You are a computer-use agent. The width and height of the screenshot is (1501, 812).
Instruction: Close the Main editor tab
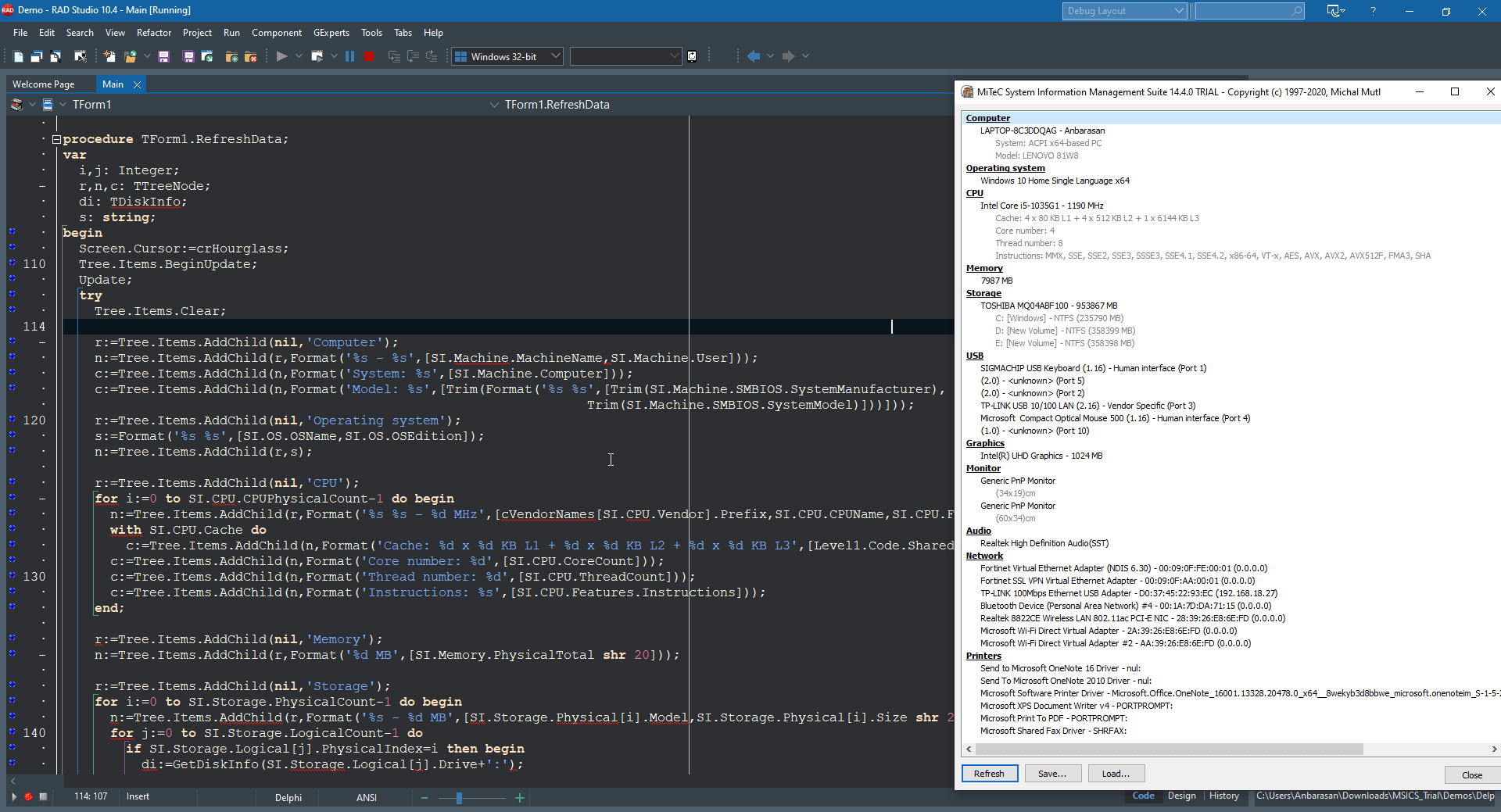tap(137, 84)
